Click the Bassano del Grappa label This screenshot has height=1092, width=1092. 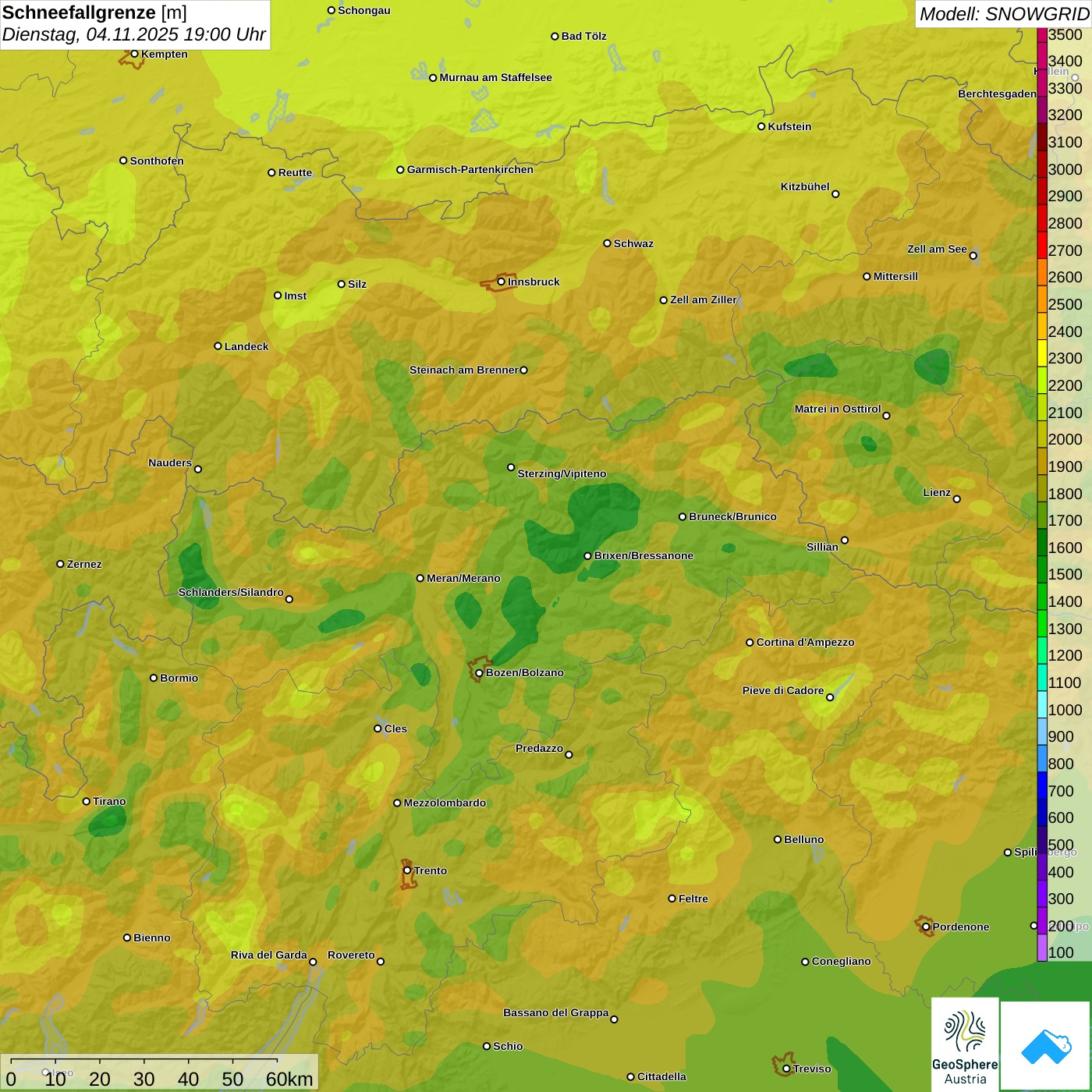[x=556, y=1012]
